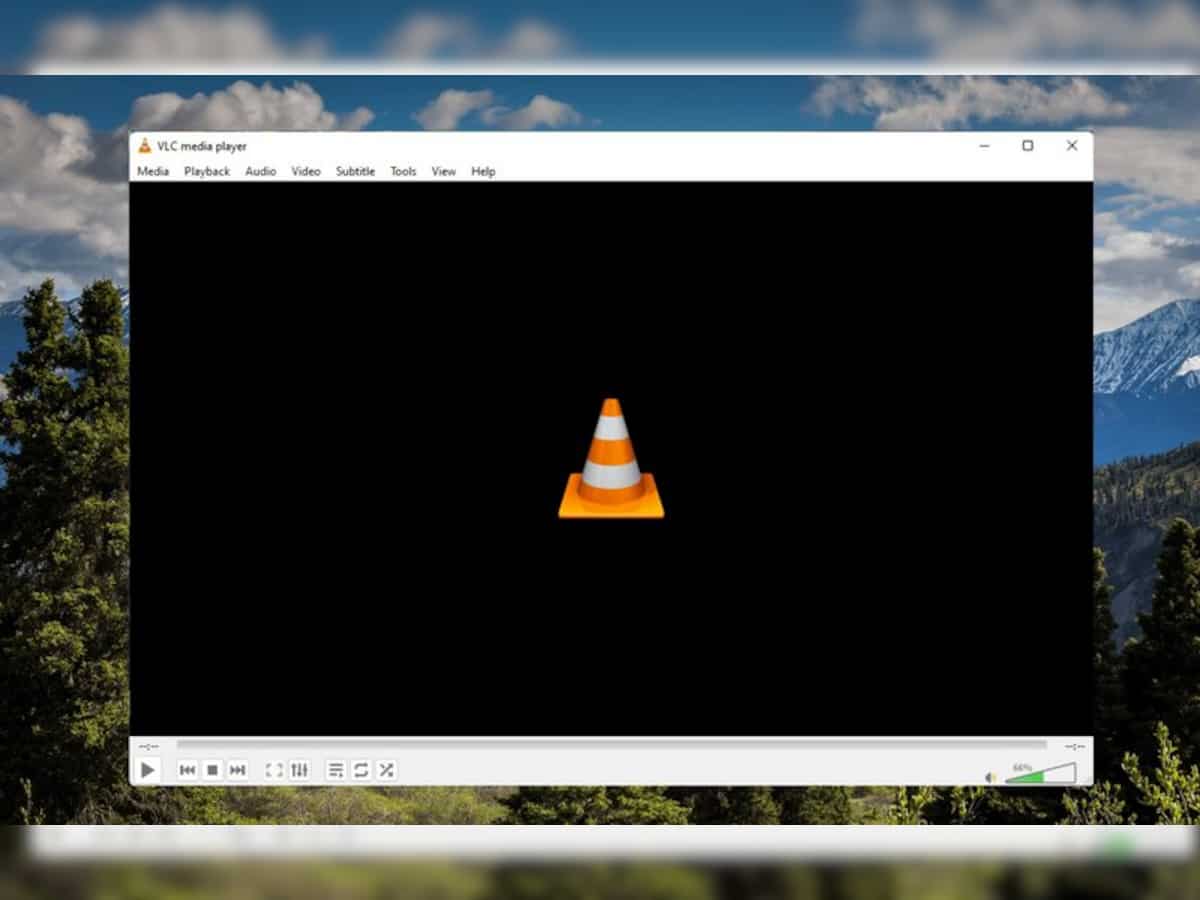Open the Subtitle menu
The width and height of the screenshot is (1200, 900).
355,171
